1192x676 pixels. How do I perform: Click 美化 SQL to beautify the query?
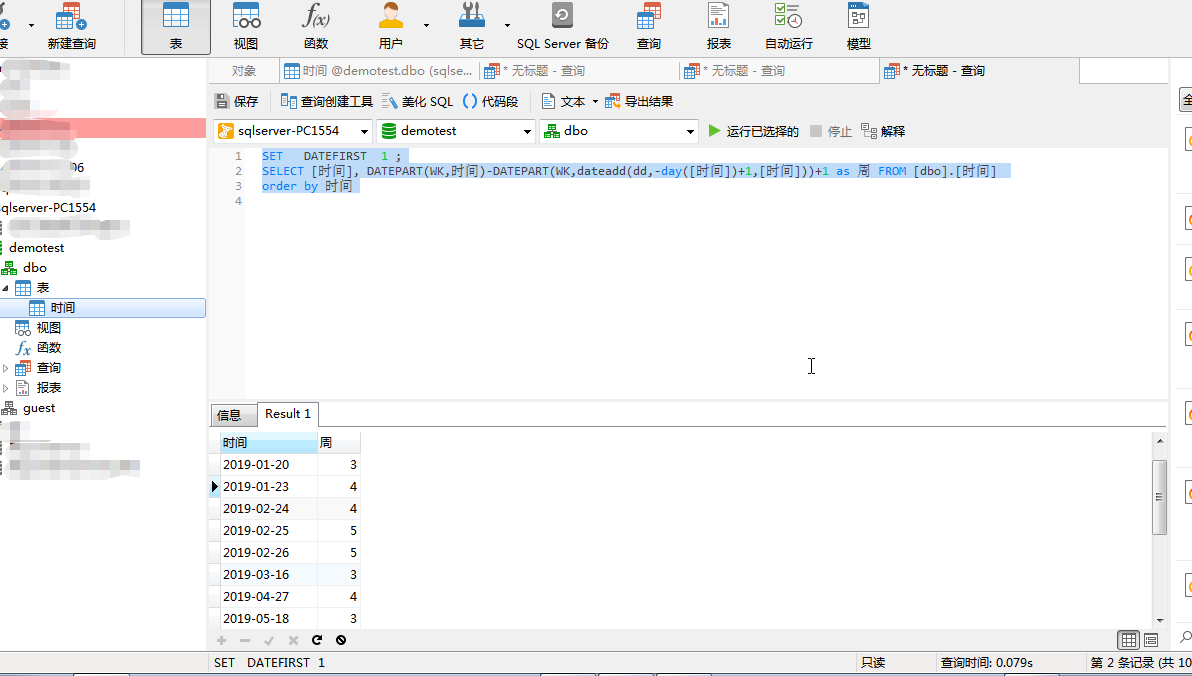(418, 101)
